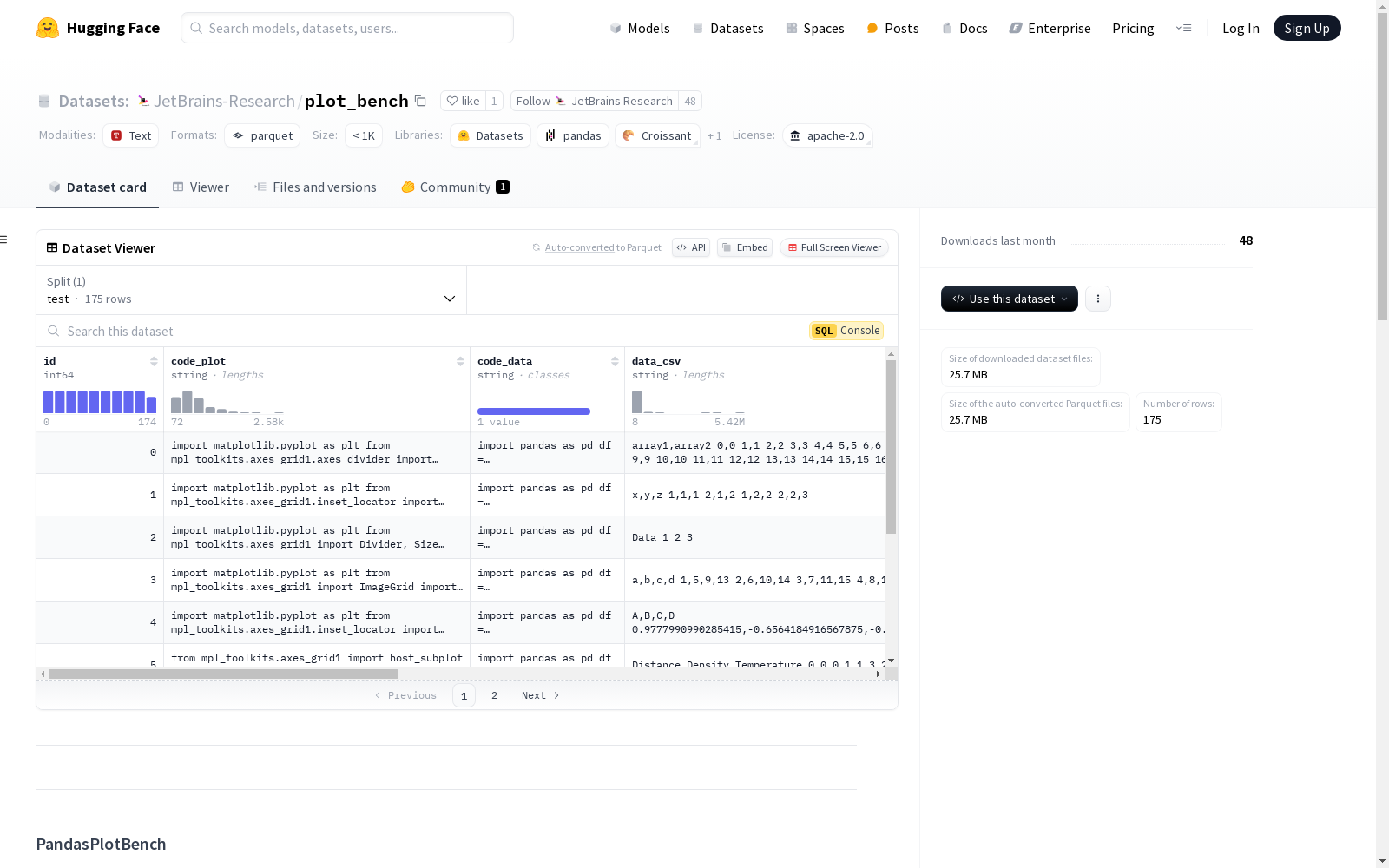Open the SQL Console
The image size is (1389, 868).
[846, 331]
